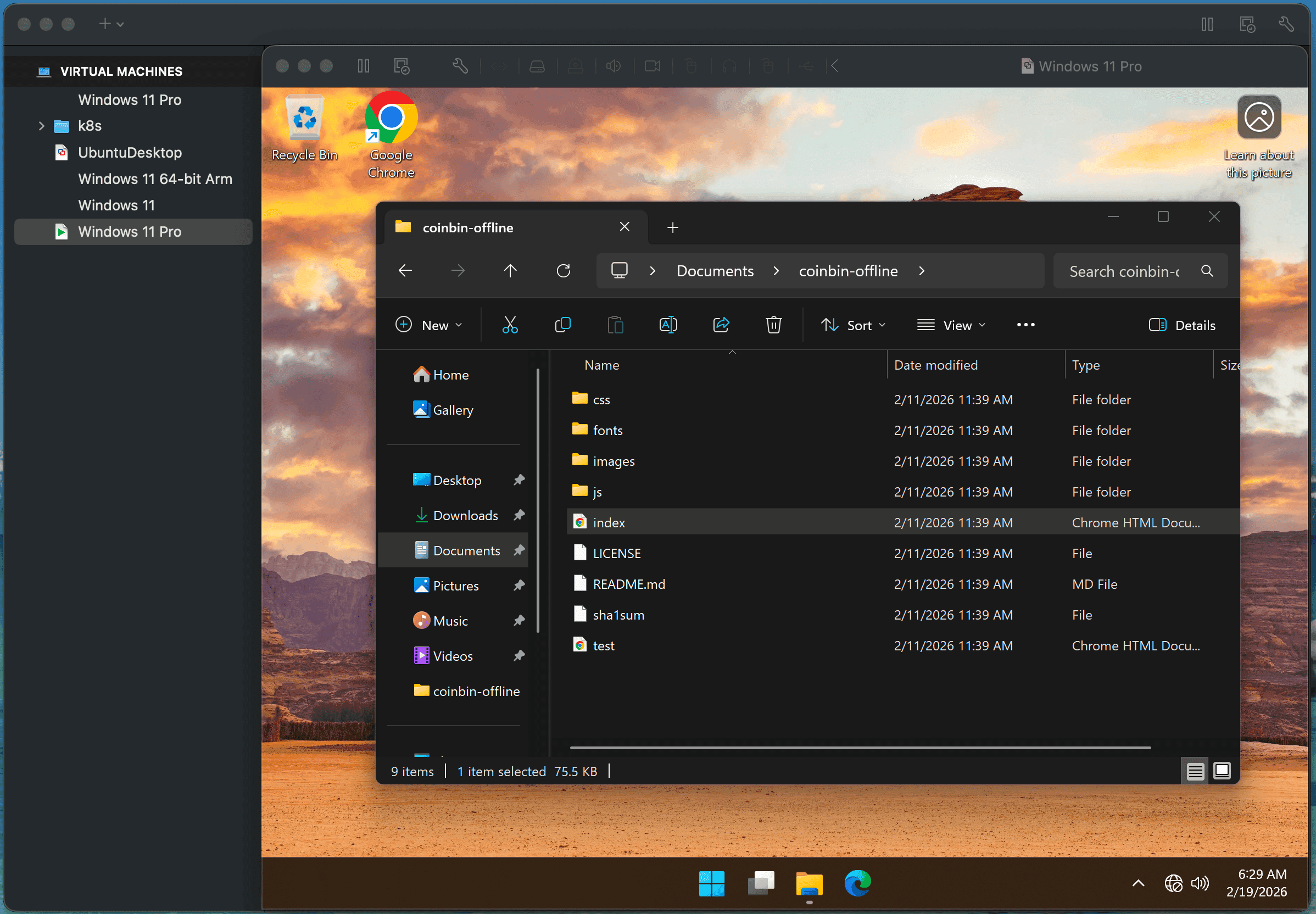The image size is (1316, 914).
Task: Open the View dropdown menu
Action: pyautogui.click(x=951, y=325)
